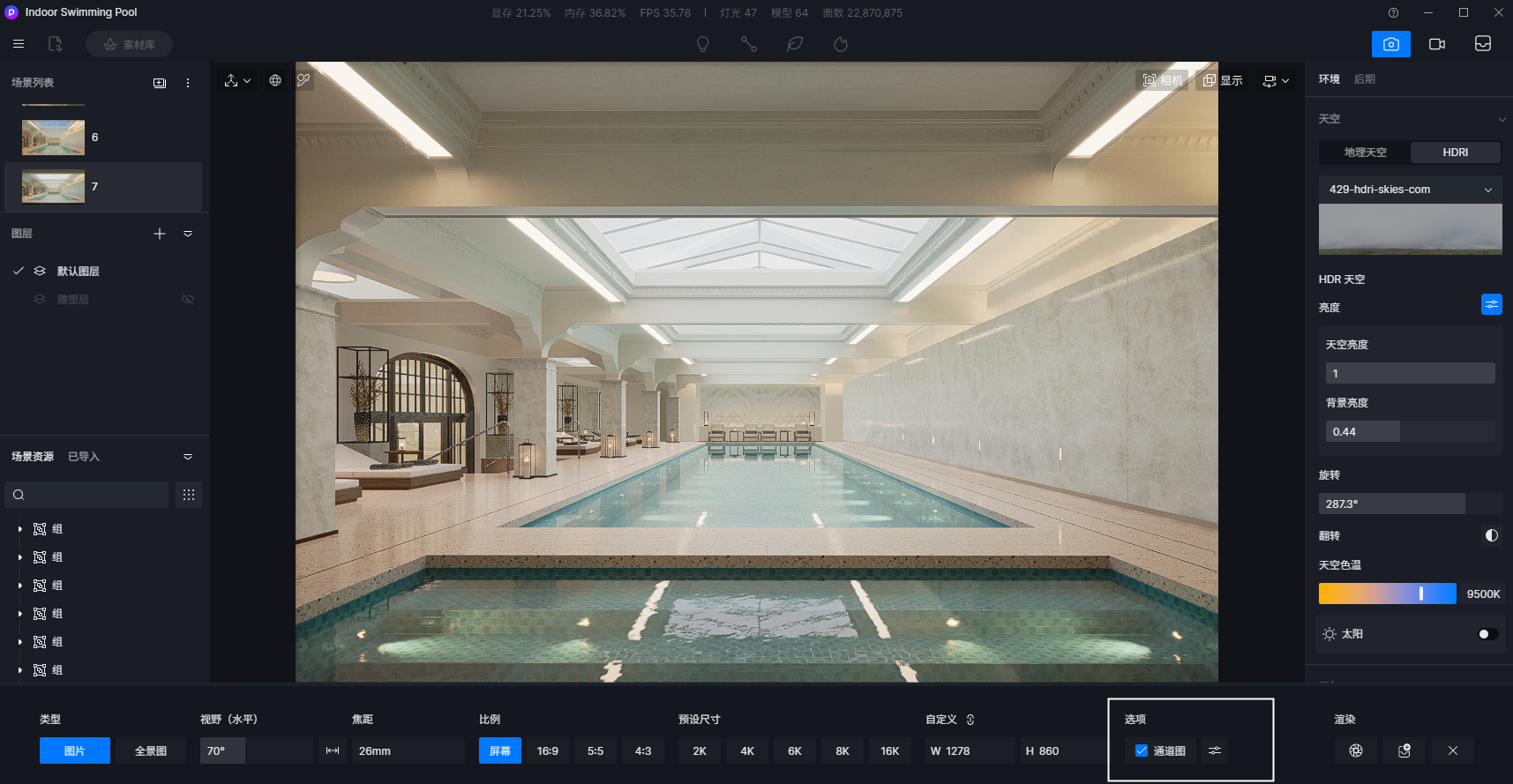Choose the 4K preset size
This screenshot has height=784, width=1513.
747,750
